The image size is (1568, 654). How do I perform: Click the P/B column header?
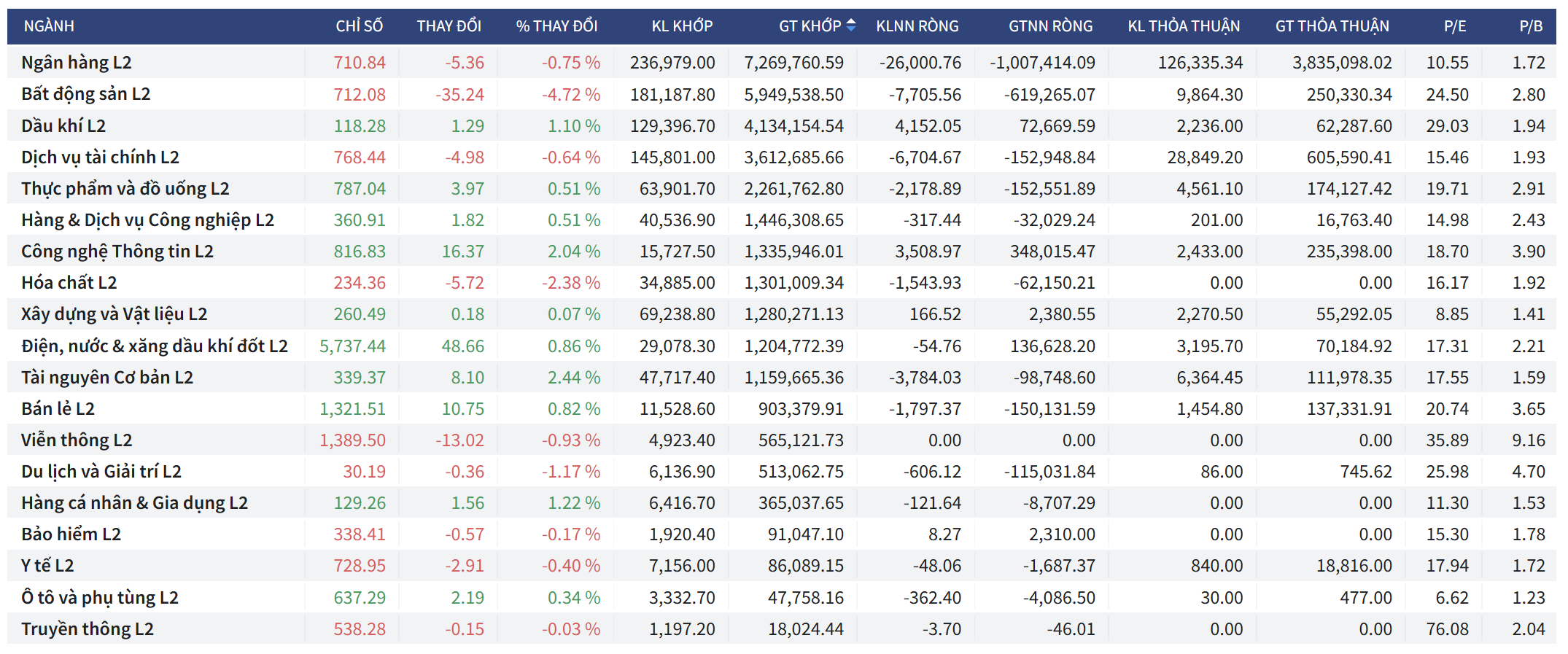(x=1531, y=26)
